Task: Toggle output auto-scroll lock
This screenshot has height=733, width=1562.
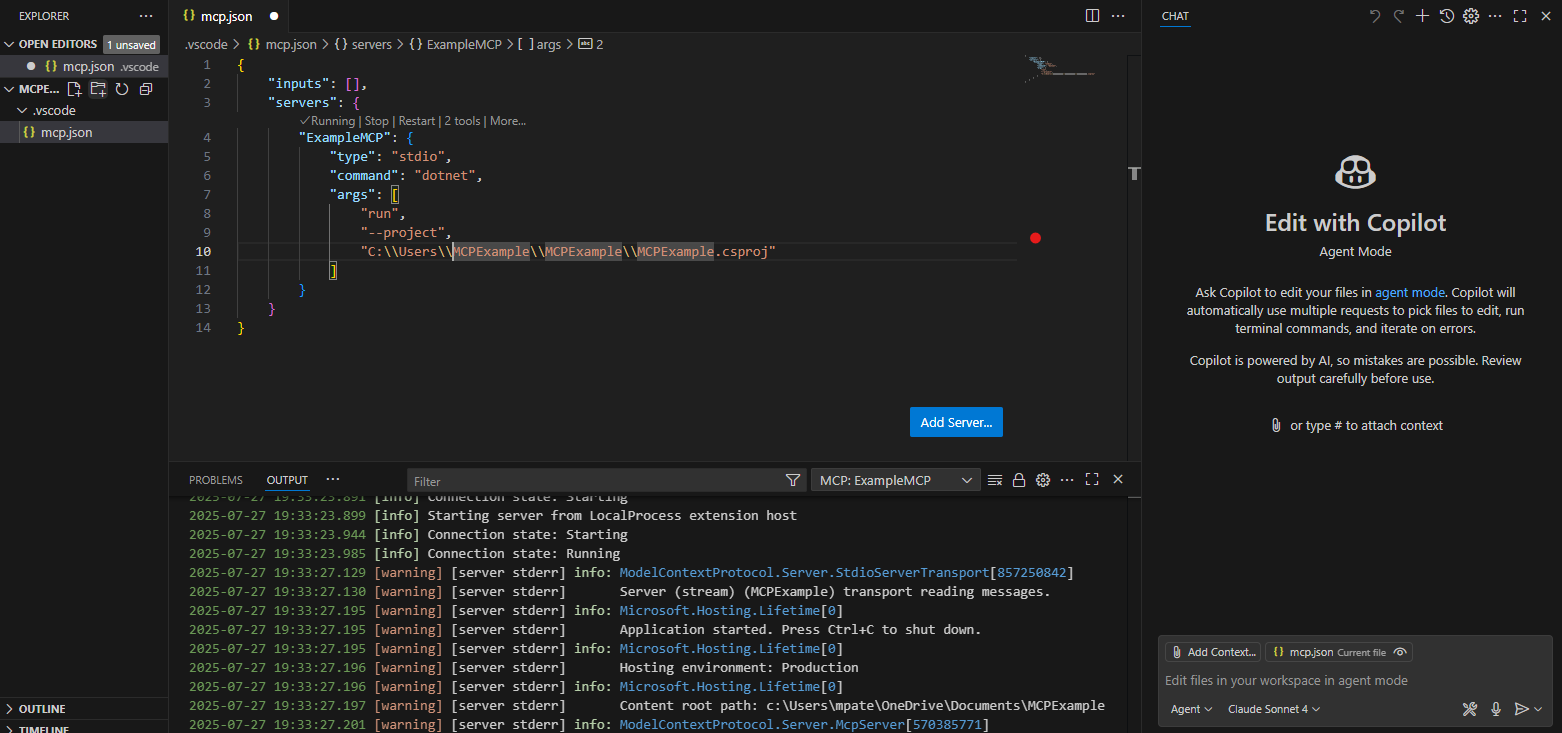Action: pyautogui.click(x=1019, y=480)
